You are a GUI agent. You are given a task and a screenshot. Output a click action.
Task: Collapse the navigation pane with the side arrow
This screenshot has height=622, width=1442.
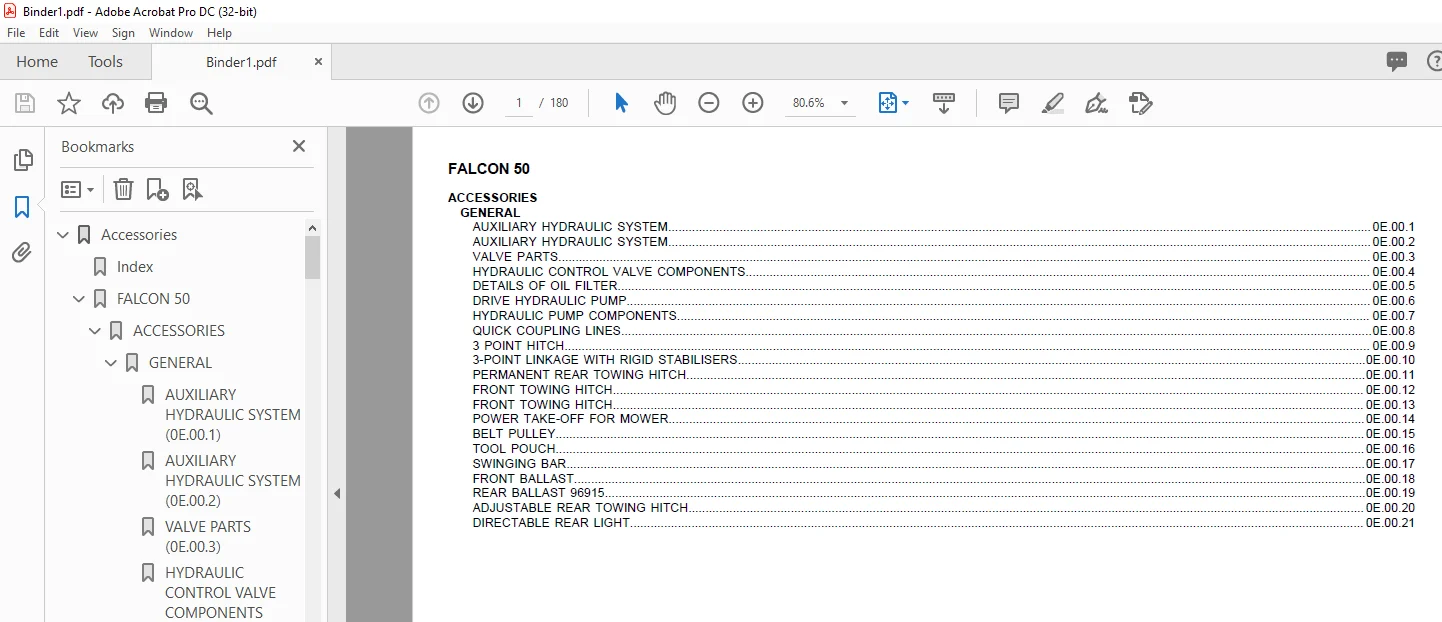coord(337,493)
